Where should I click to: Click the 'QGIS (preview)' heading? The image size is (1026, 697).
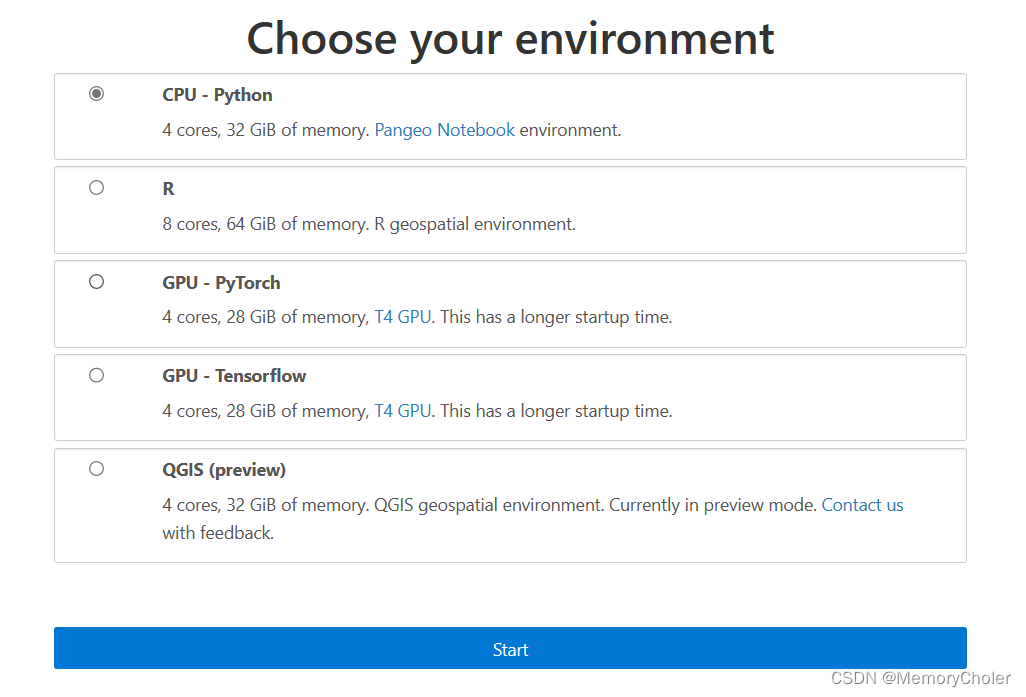pos(224,470)
